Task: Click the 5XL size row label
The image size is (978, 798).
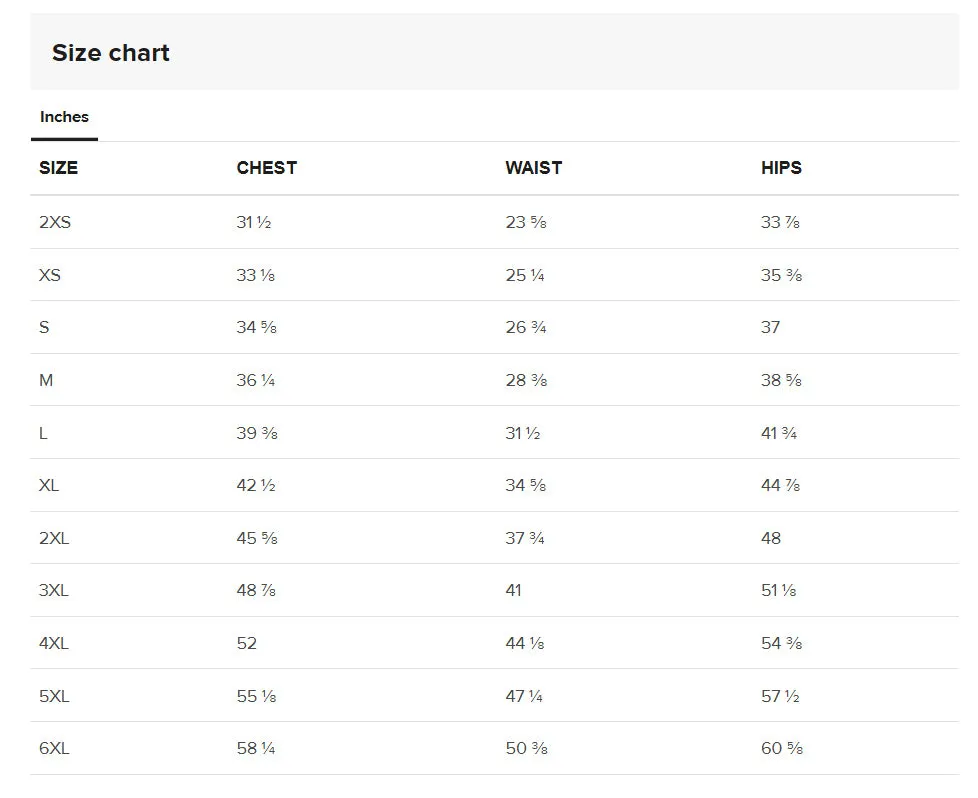Action: (x=54, y=696)
